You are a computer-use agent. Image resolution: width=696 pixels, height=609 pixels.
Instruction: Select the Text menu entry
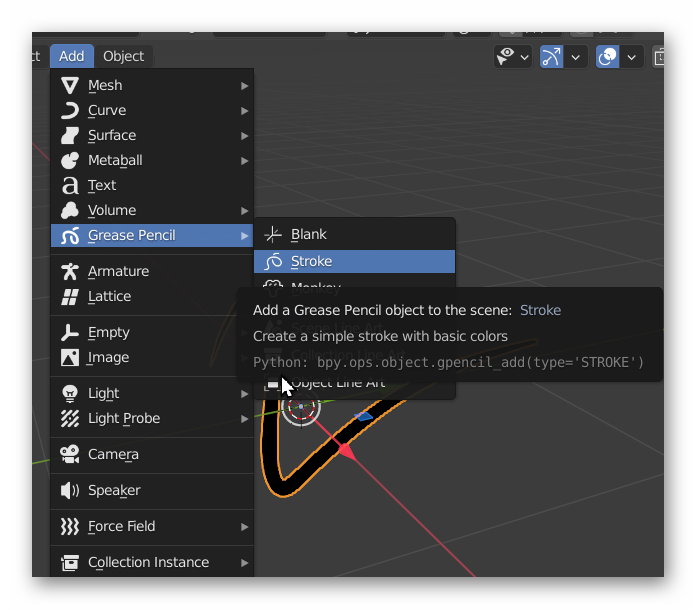(x=152, y=185)
